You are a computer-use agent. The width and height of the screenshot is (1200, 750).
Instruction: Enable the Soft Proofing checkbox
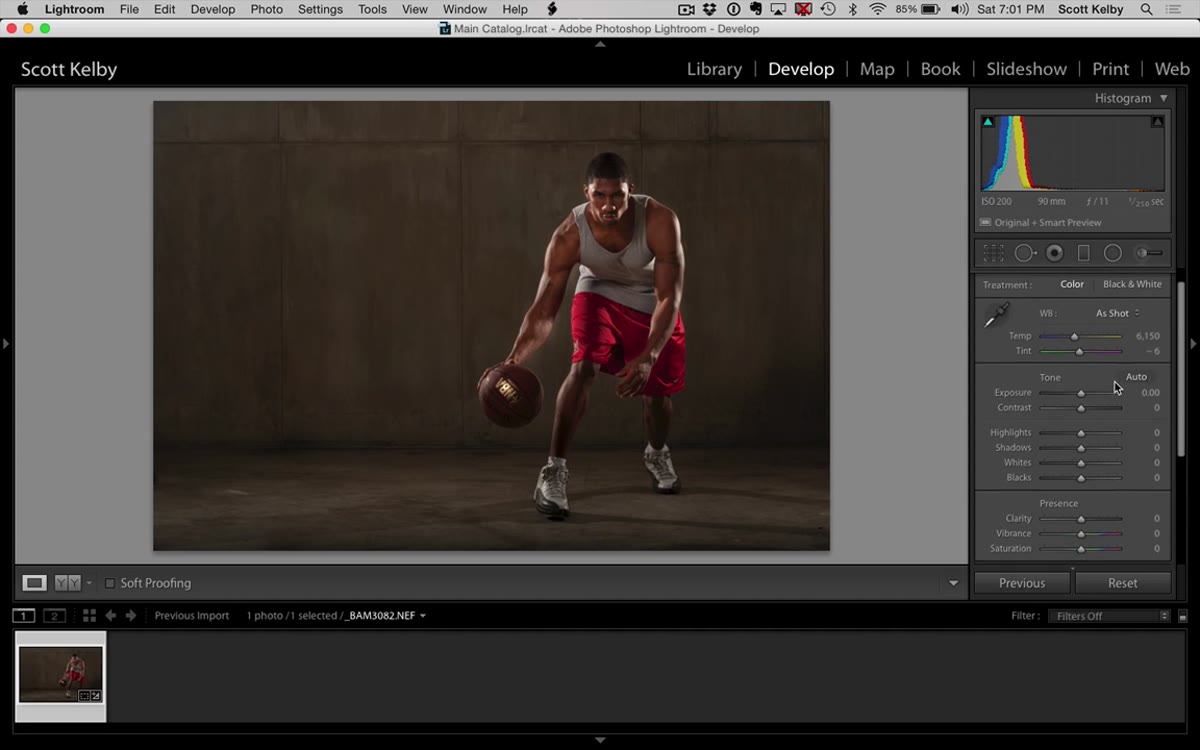click(x=110, y=583)
